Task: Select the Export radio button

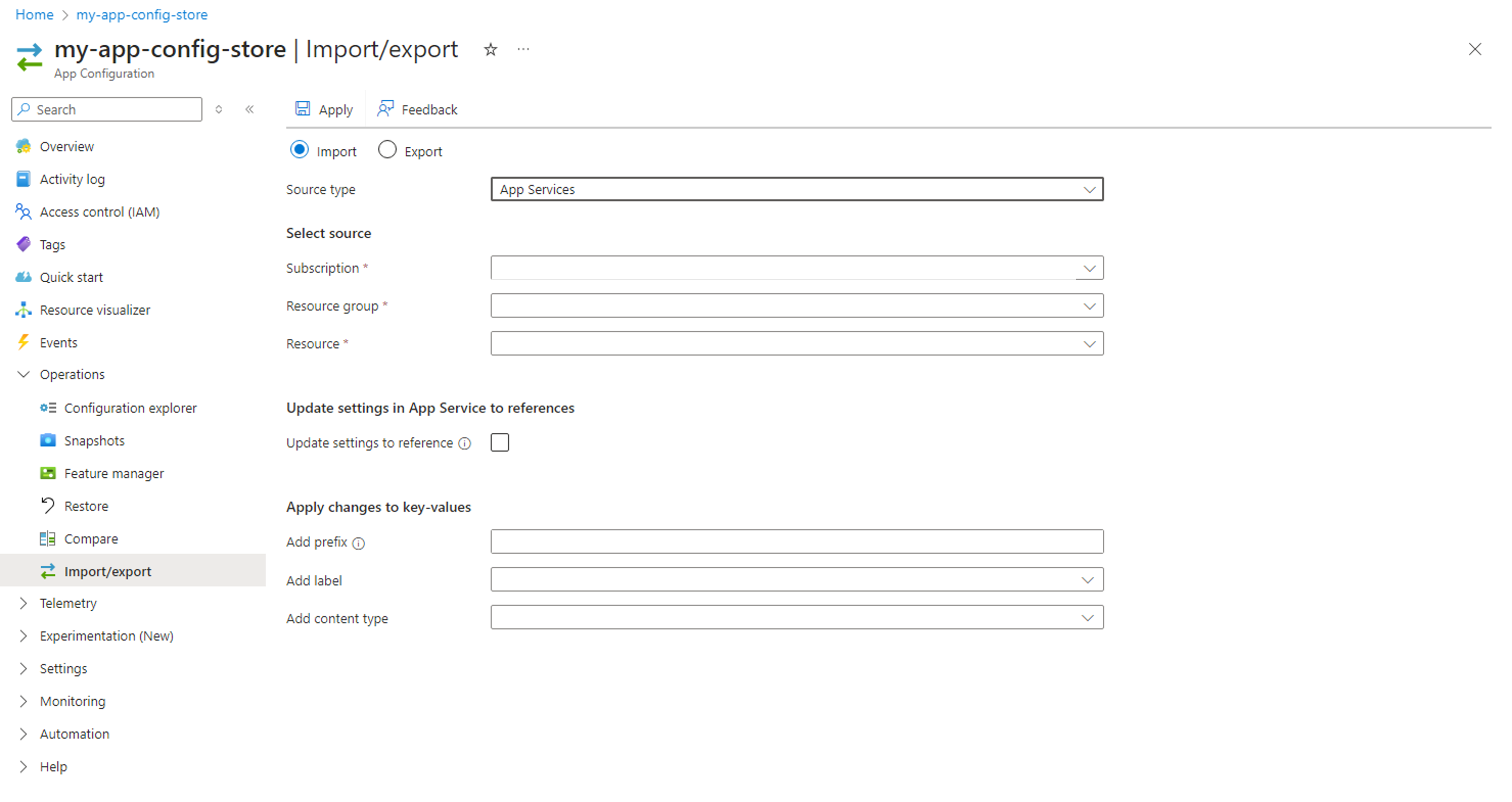Action: point(386,151)
